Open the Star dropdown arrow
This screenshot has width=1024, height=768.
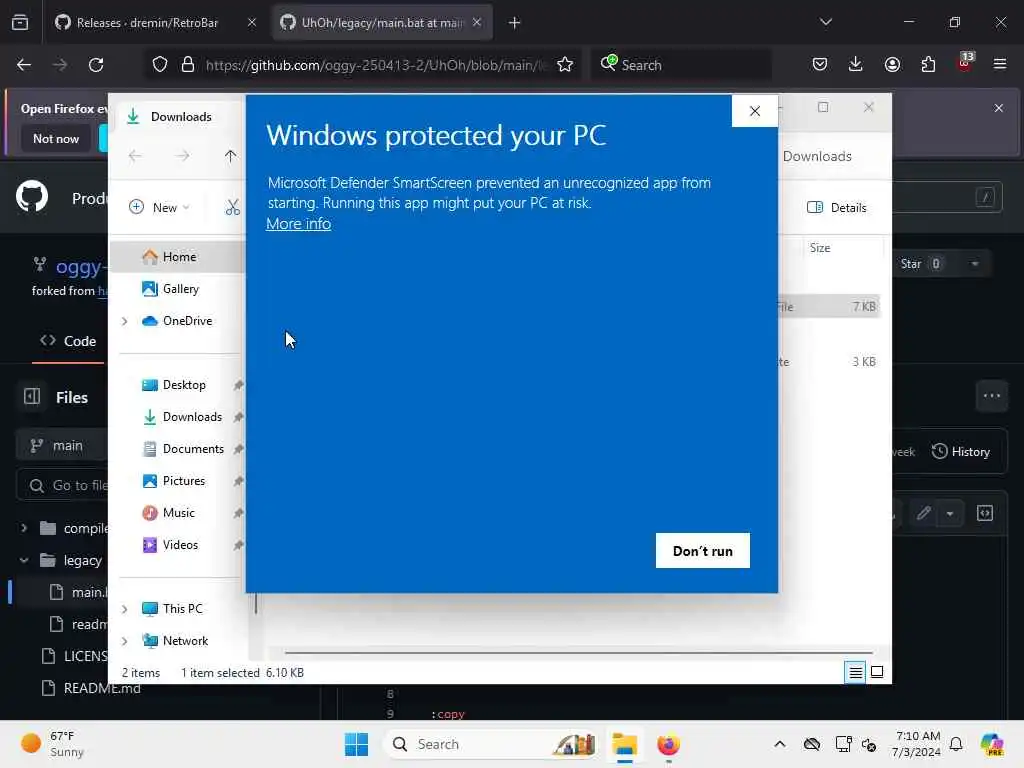point(974,264)
